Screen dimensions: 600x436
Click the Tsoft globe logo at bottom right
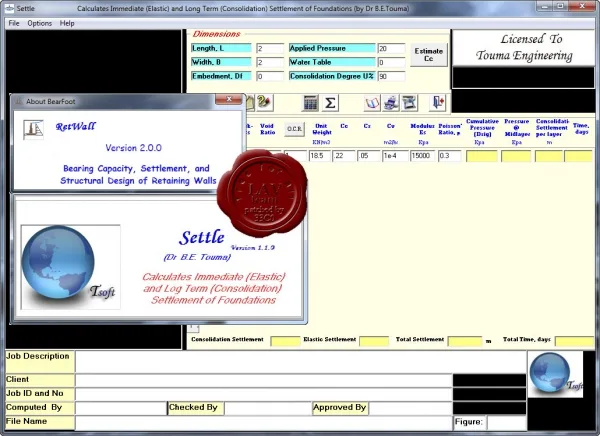tap(556, 374)
